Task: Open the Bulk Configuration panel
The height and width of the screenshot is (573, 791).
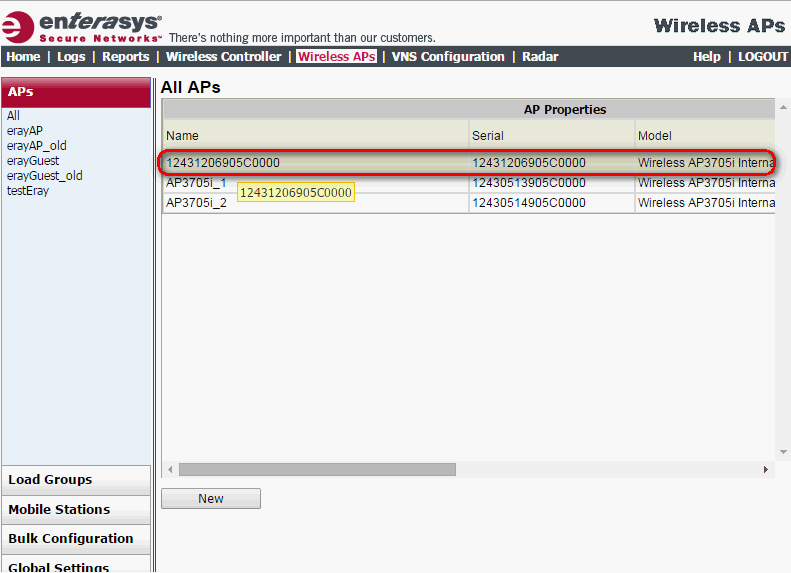Action: [x=76, y=539]
